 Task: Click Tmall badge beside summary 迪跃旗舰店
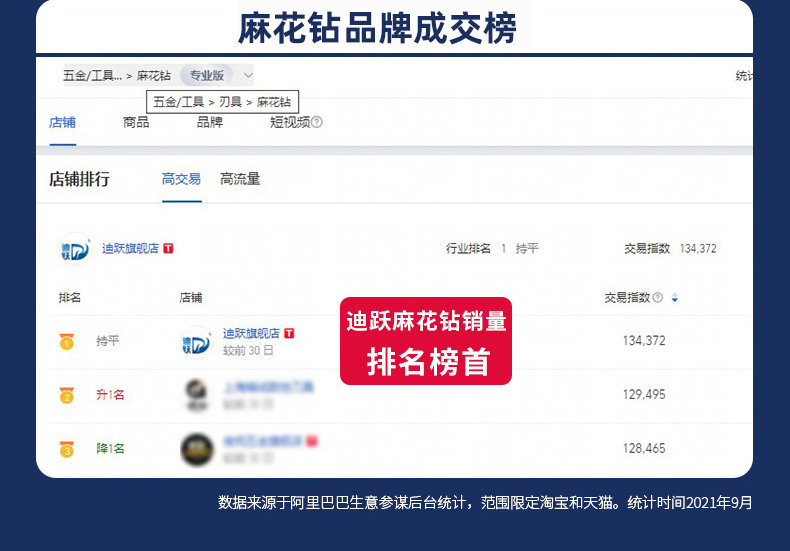point(168,248)
